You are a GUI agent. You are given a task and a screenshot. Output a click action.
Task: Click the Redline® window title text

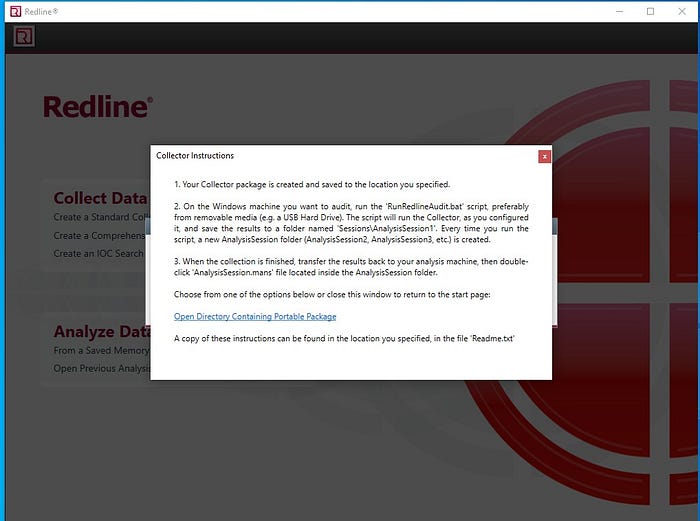(41, 12)
